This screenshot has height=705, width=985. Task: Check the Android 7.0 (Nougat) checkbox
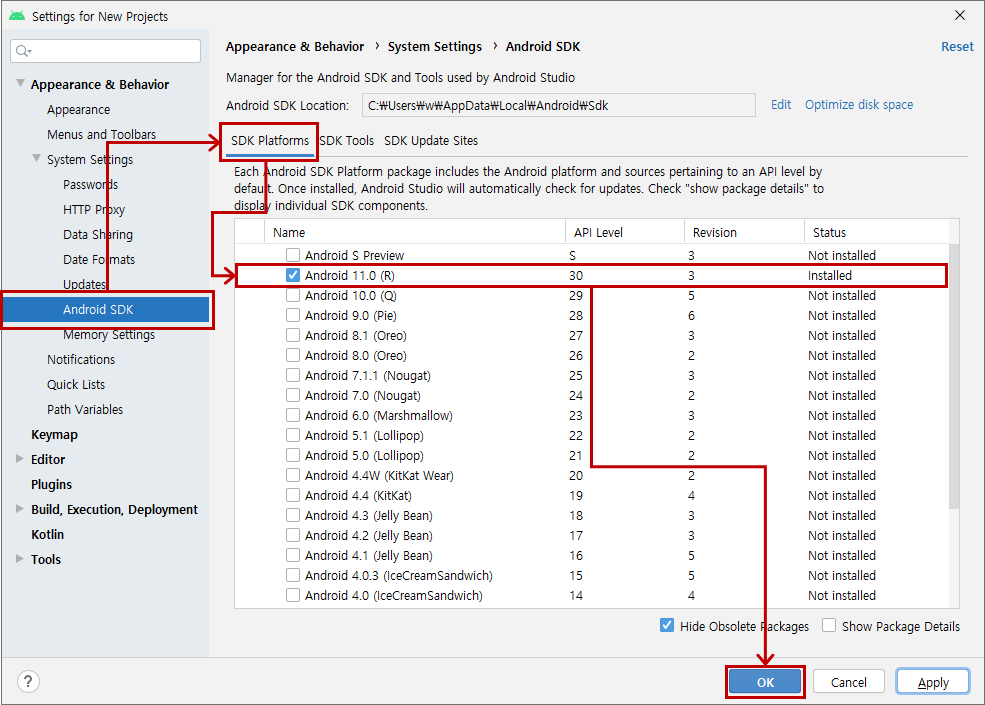(293, 395)
